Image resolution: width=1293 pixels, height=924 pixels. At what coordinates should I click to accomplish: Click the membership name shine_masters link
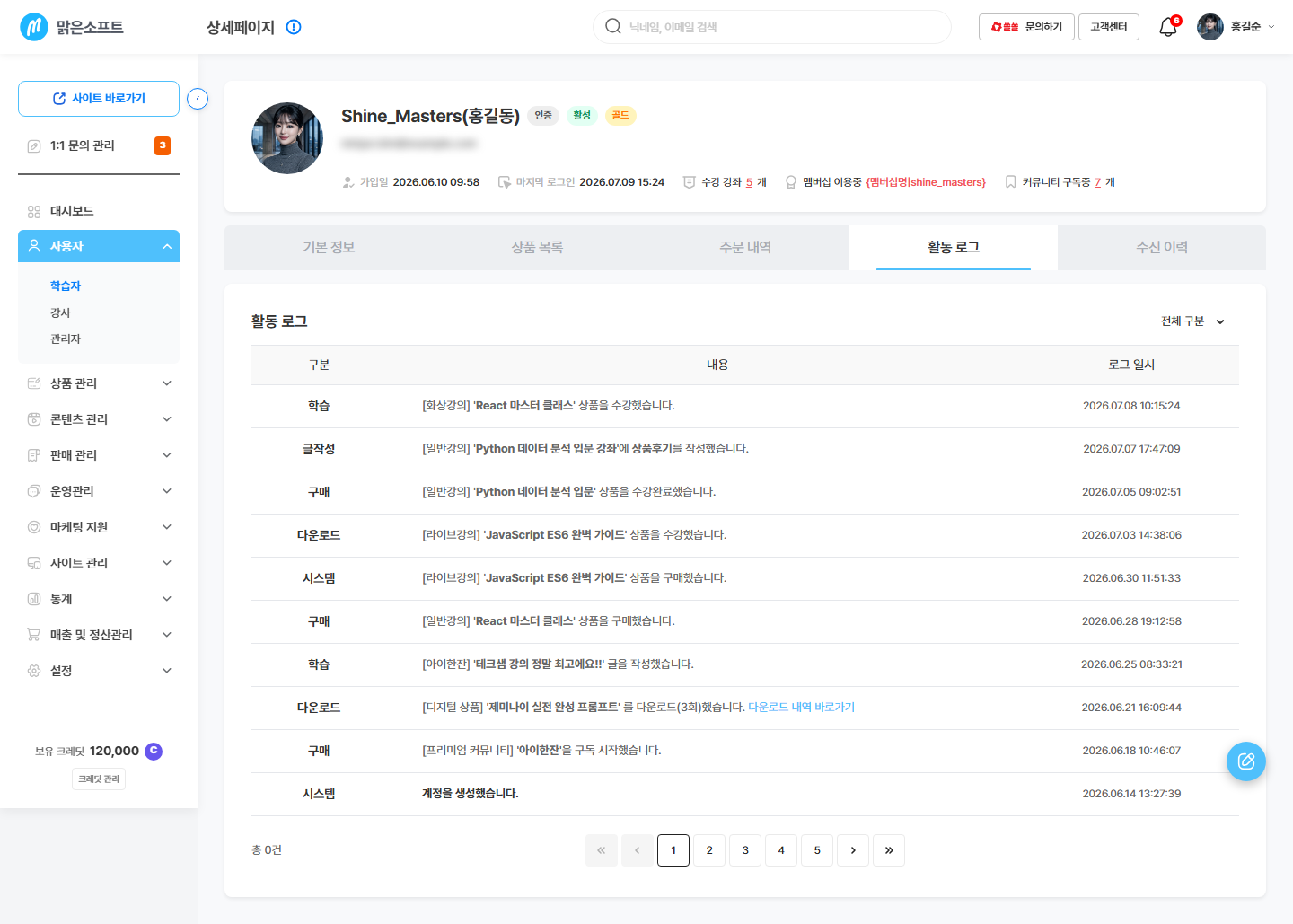tap(926, 182)
